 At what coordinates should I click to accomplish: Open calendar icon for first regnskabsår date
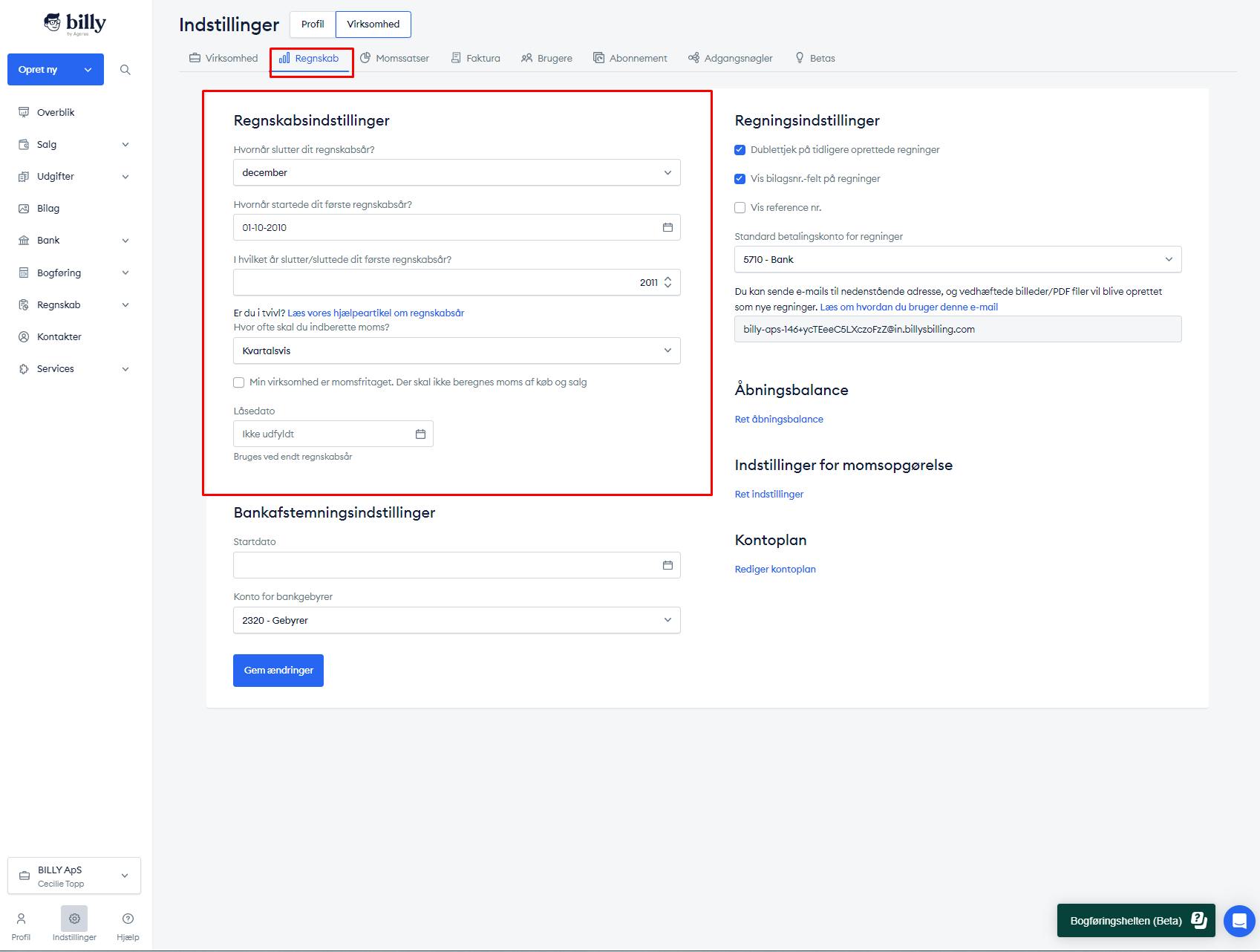point(667,227)
